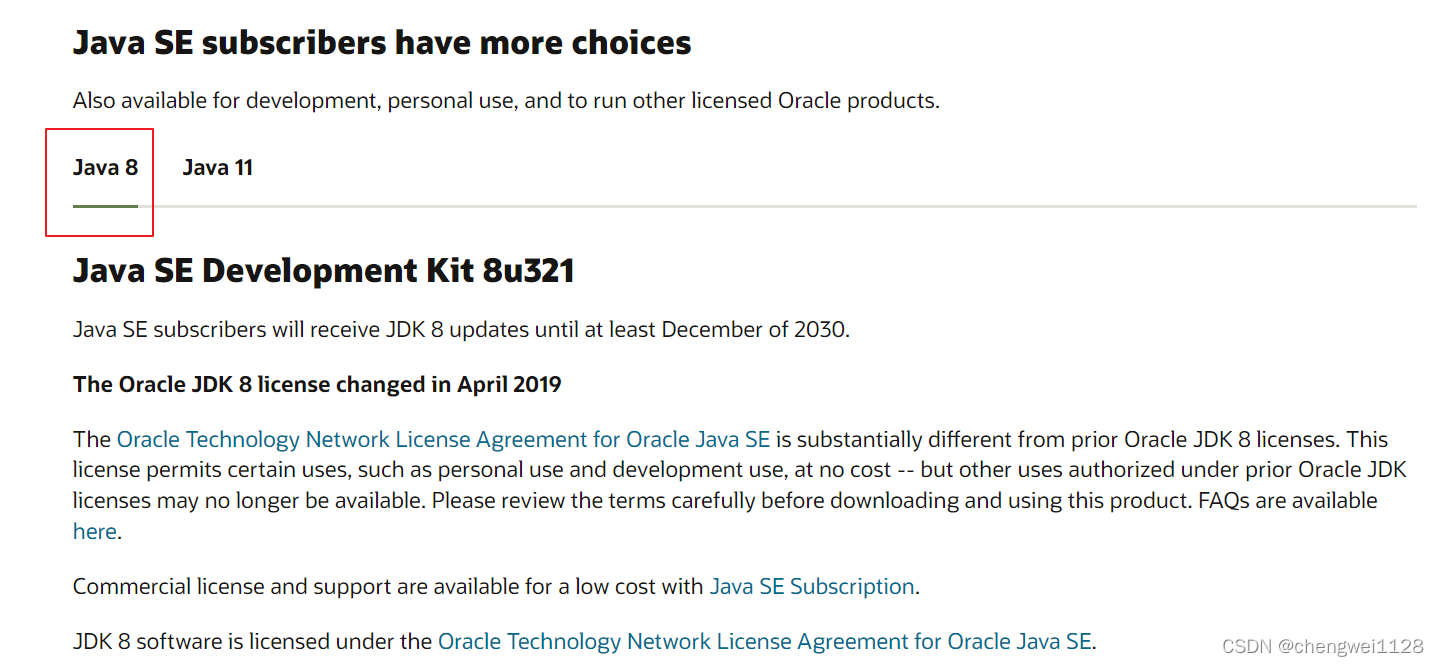Switch to the Java 8 tab

click(x=105, y=168)
